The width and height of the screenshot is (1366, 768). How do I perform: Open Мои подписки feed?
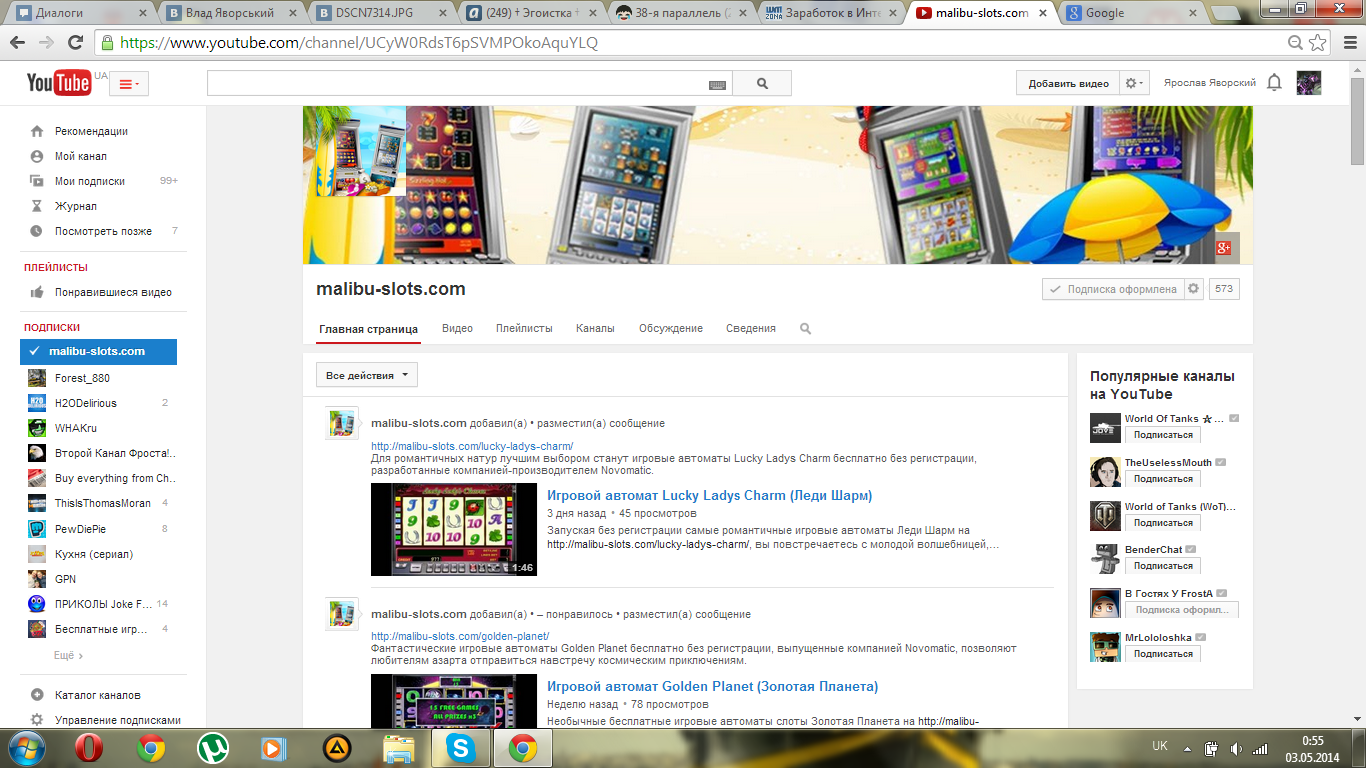90,181
